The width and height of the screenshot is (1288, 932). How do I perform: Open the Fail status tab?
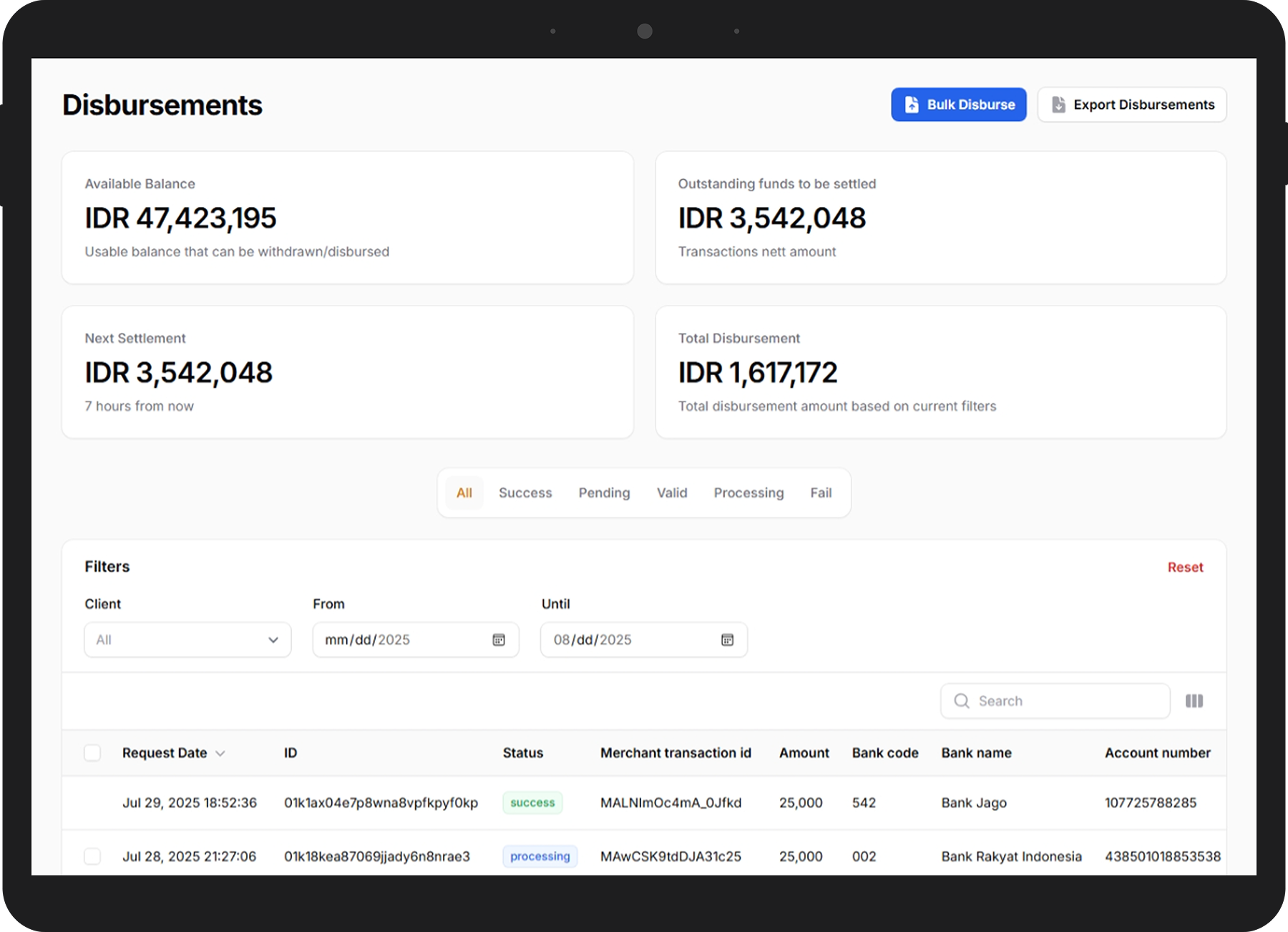coord(821,492)
